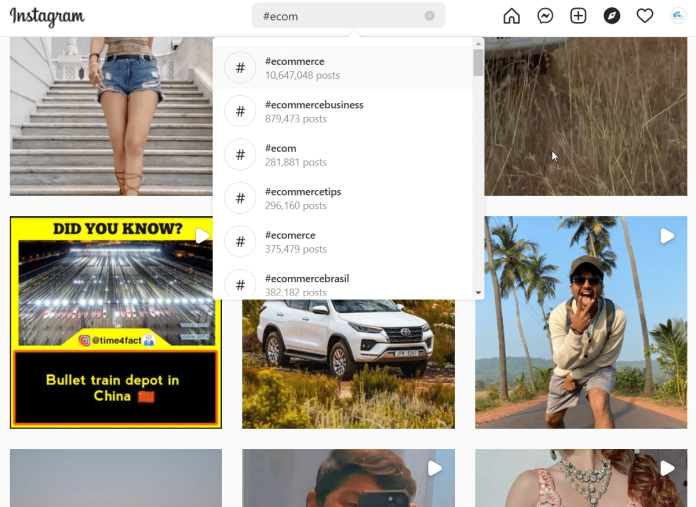Viewport: 696px width, 507px height.
Task: Open the Bullet train depot video post
Action: tap(116, 322)
